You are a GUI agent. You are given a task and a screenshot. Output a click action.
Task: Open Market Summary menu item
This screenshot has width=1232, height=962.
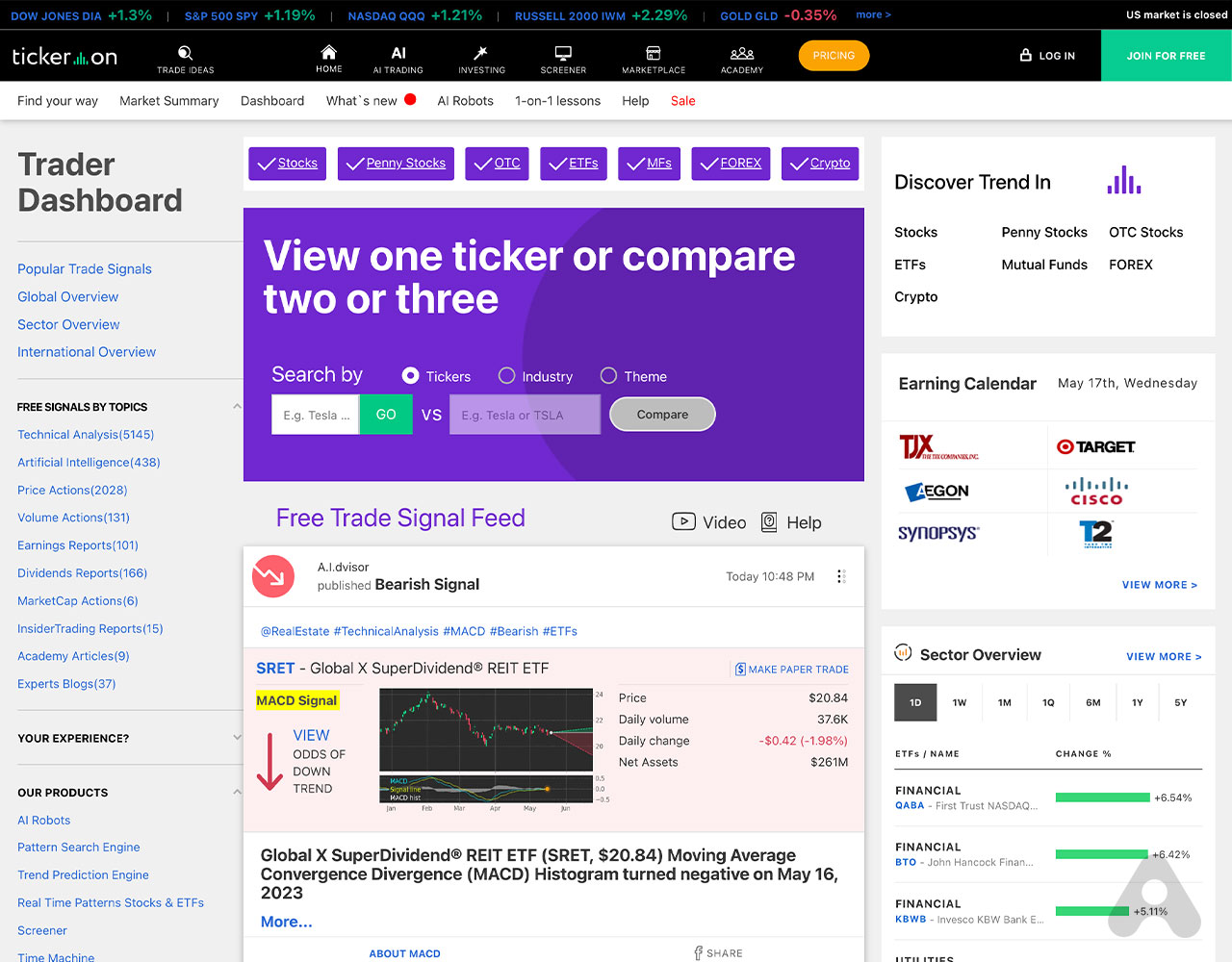point(168,101)
